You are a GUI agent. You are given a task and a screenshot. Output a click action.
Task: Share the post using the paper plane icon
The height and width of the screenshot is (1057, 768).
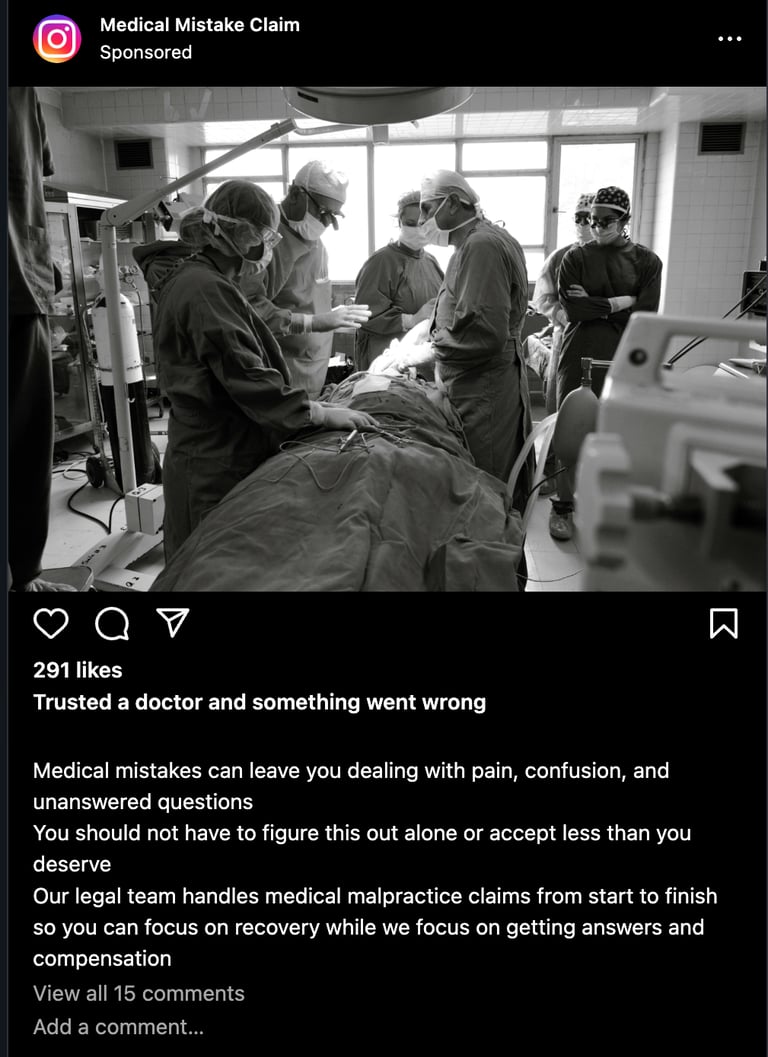tap(172, 623)
